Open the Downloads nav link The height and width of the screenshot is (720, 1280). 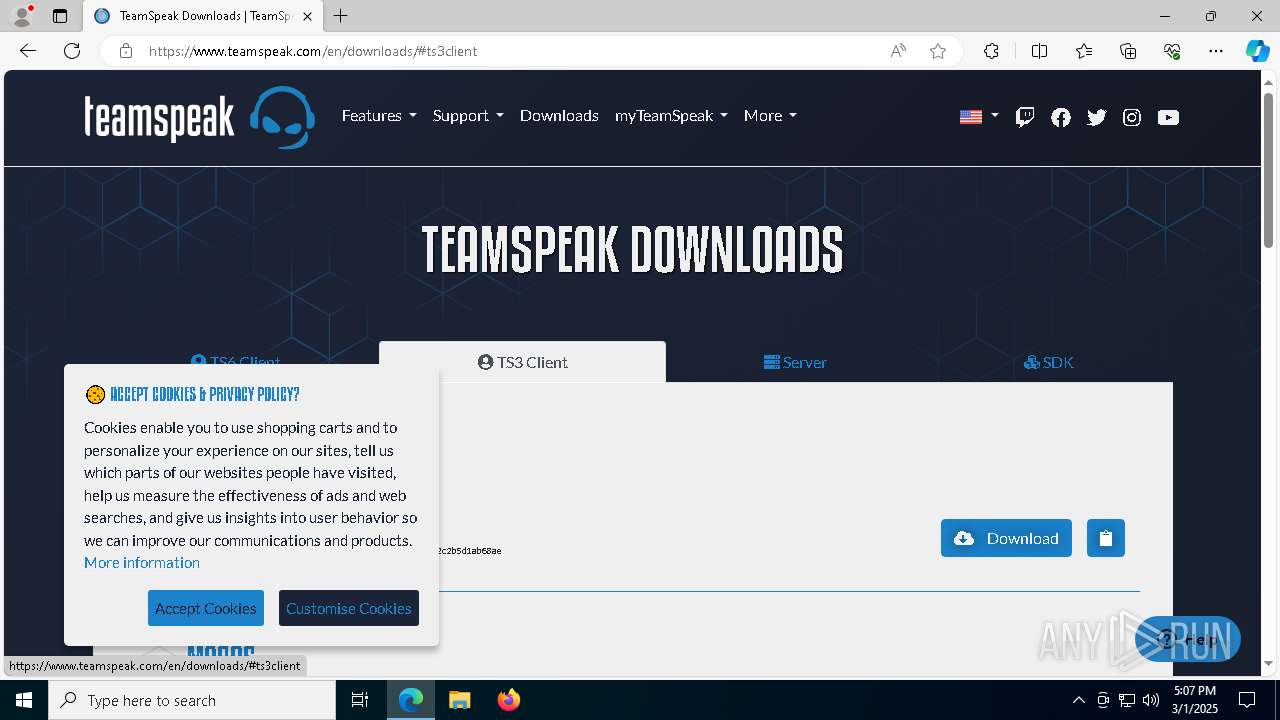[x=559, y=116]
